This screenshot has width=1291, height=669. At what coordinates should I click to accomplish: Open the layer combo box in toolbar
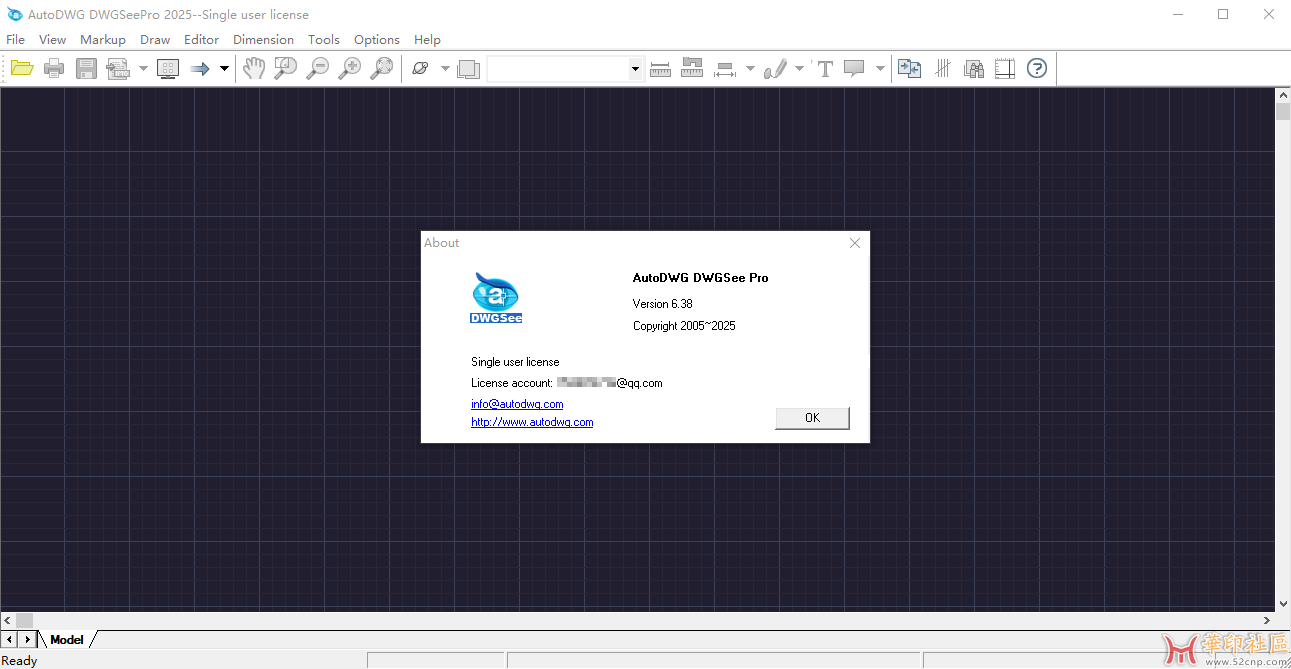click(x=565, y=68)
